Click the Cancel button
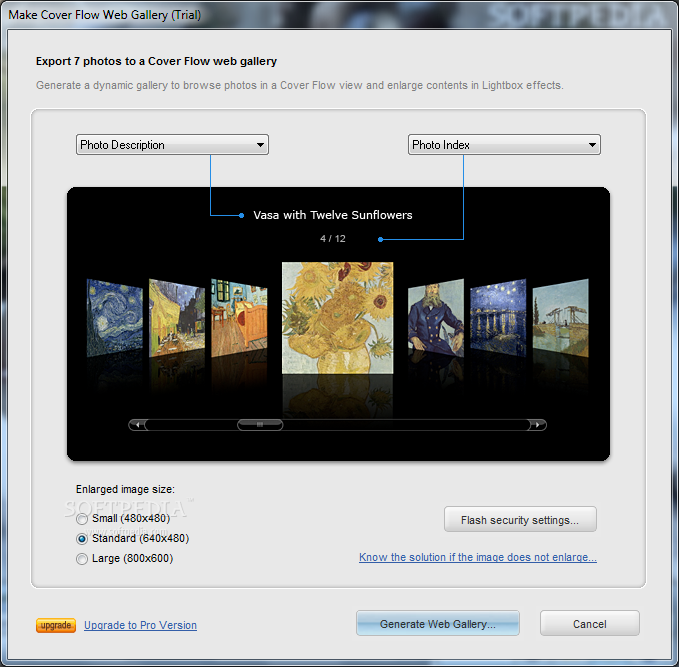This screenshot has height=667, width=679. [589, 624]
